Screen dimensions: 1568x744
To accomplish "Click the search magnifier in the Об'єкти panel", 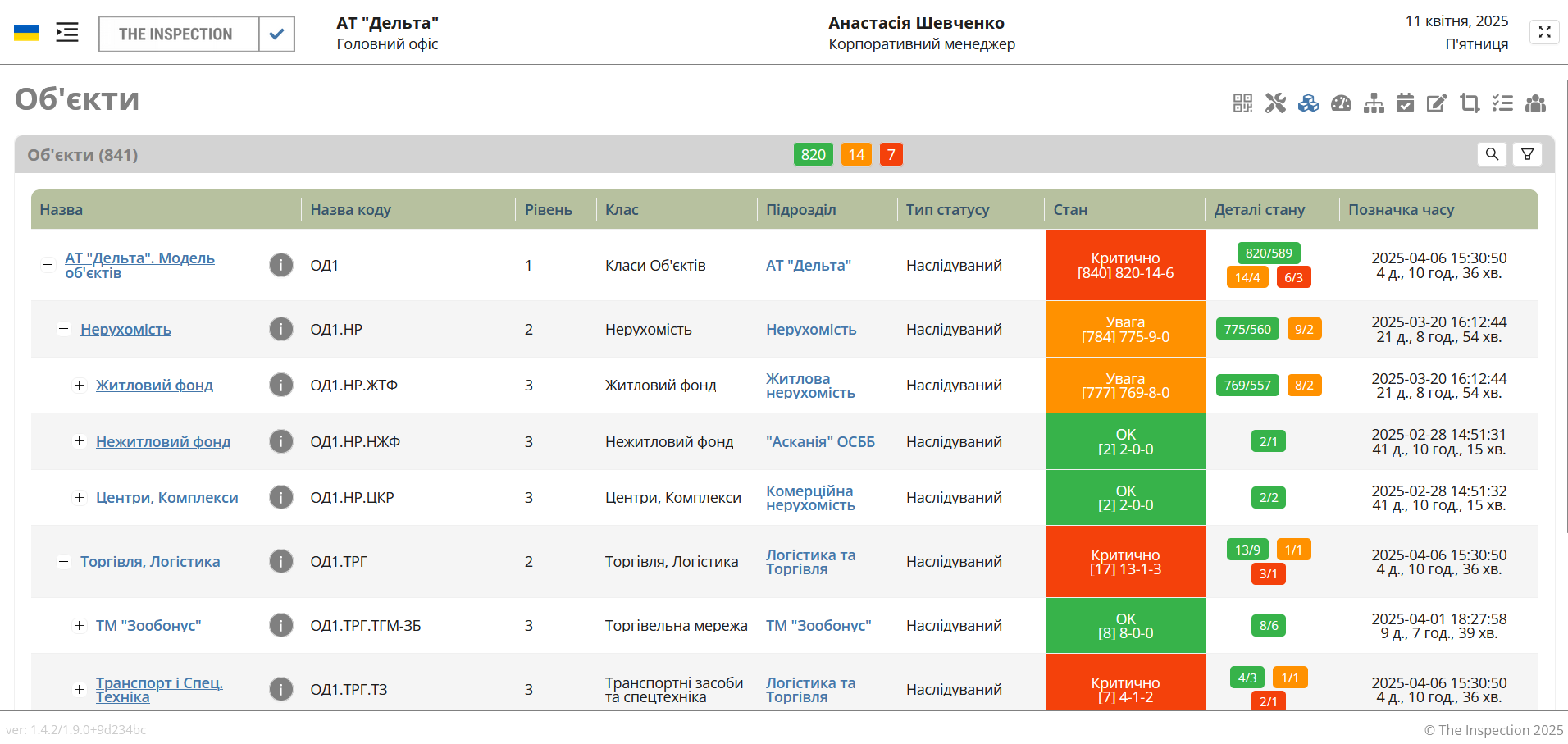I will [1492, 154].
